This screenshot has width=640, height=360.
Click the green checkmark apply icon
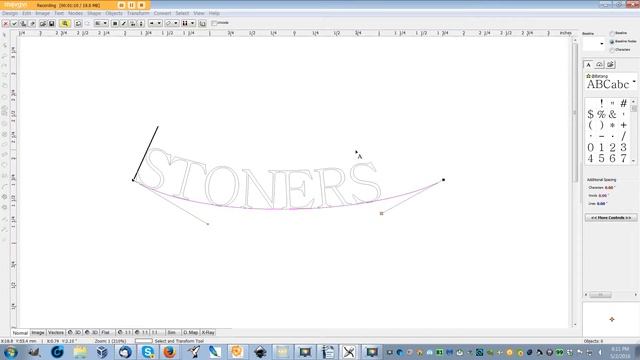[14, 24]
